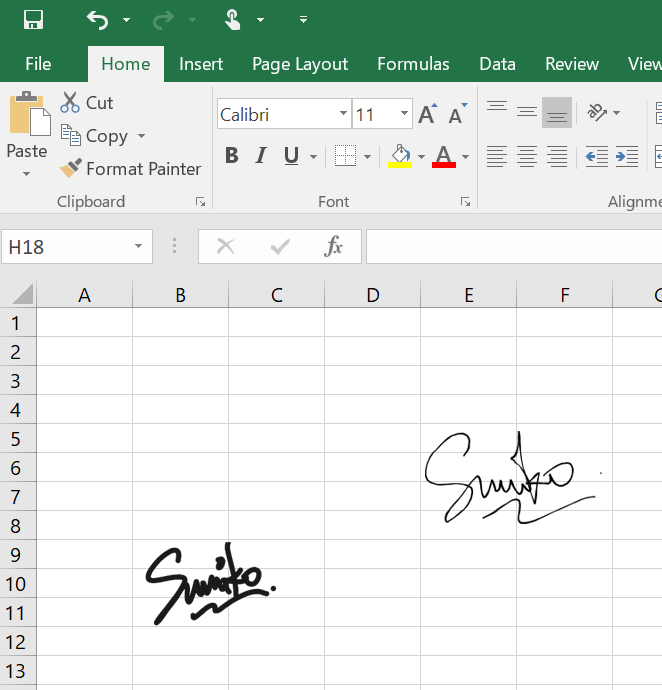Align text left
This screenshot has height=690, width=662.
497,156
